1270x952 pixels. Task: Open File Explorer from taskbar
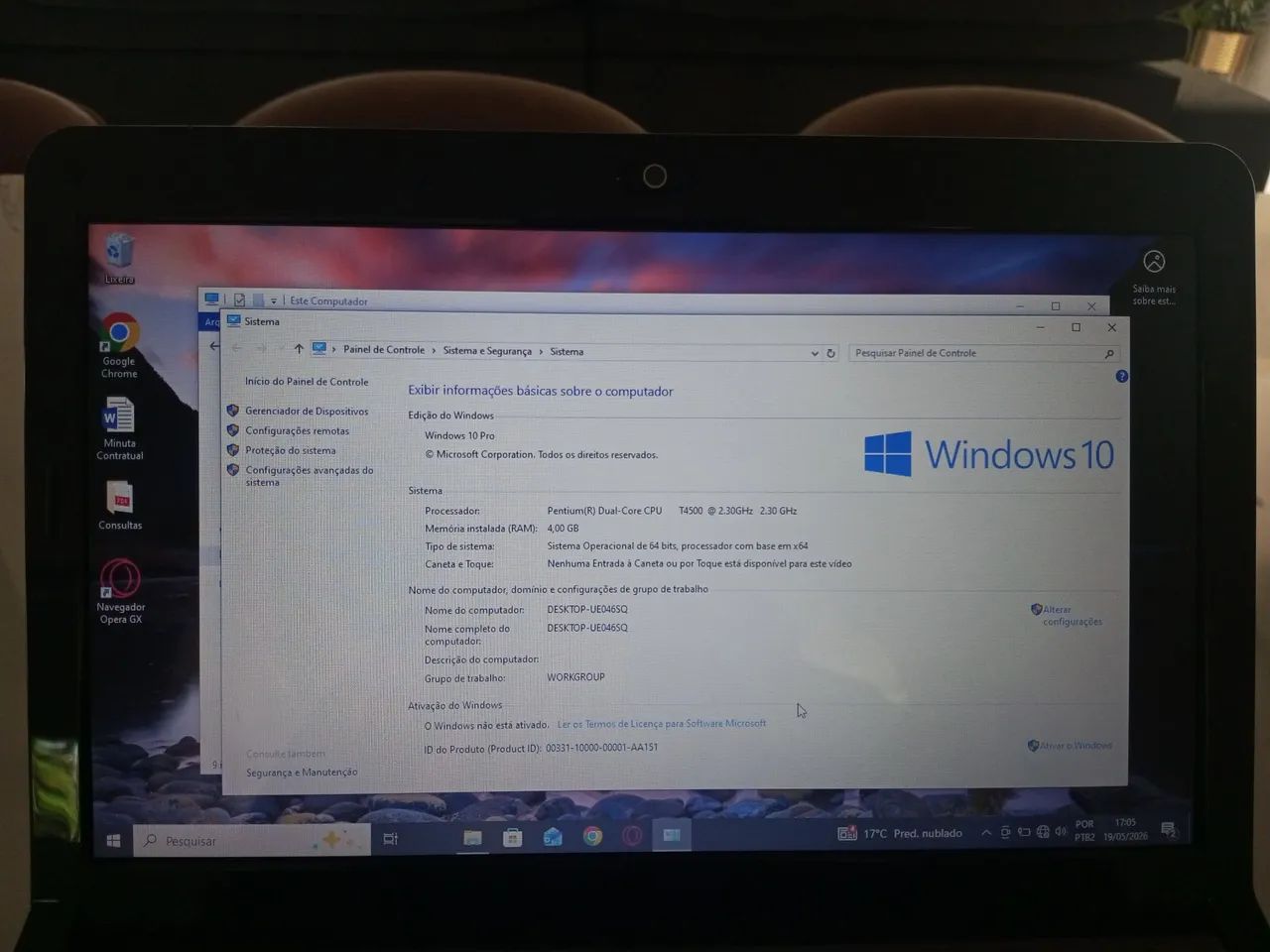[x=473, y=838]
